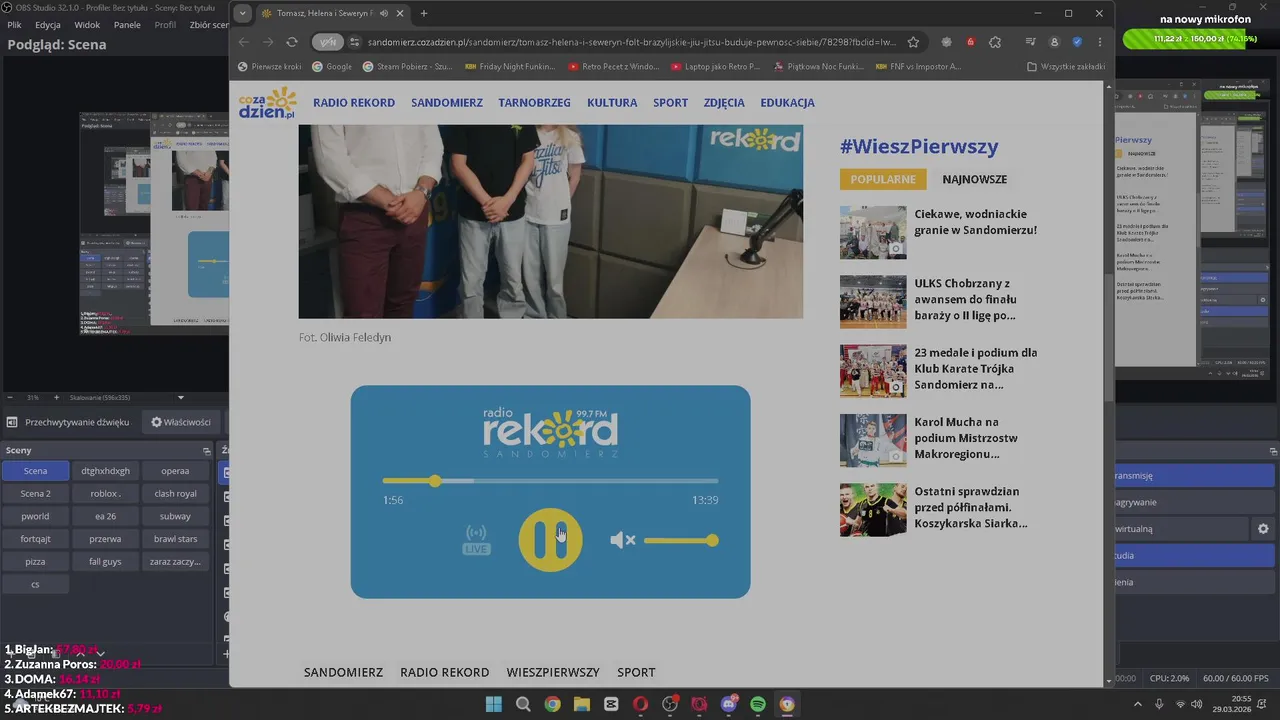Open the Widok menu in OBS
The height and width of the screenshot is (720, 1280).
(87, 24)
